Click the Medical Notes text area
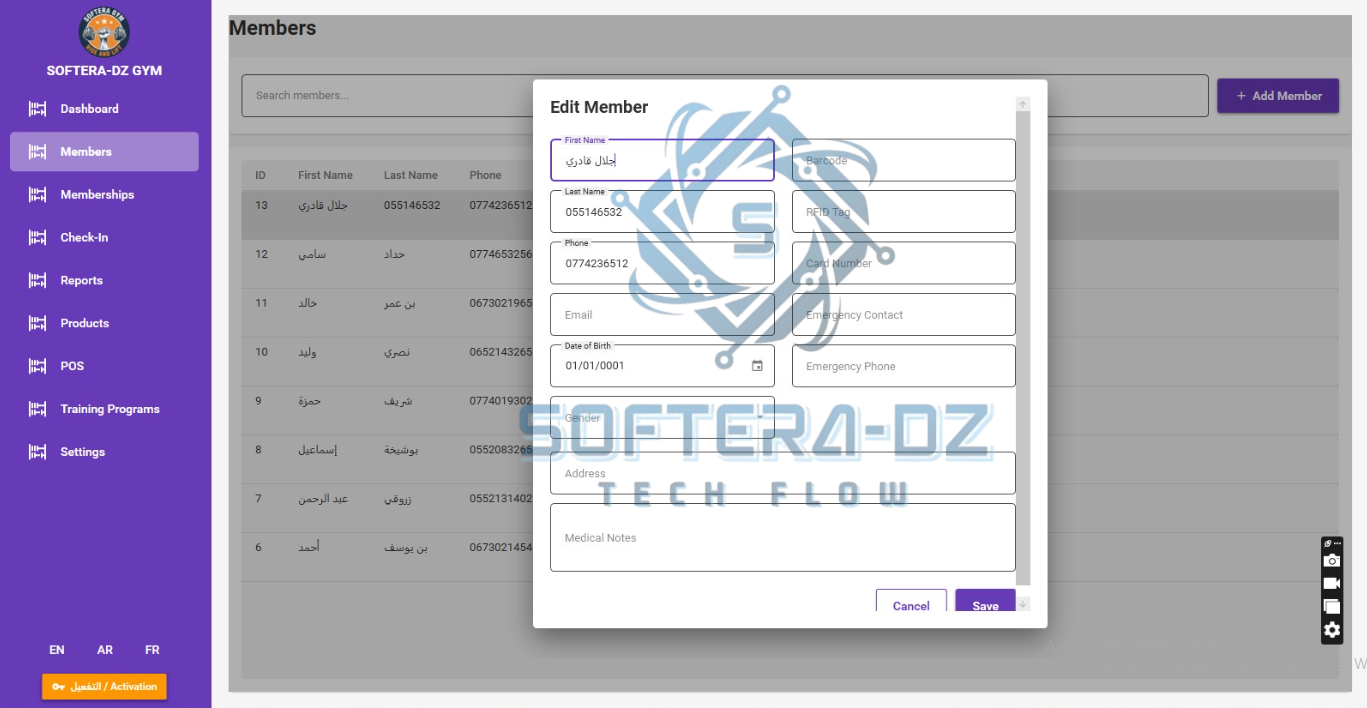This screenshot has height=708, width=1367. (x=783, y=537)
